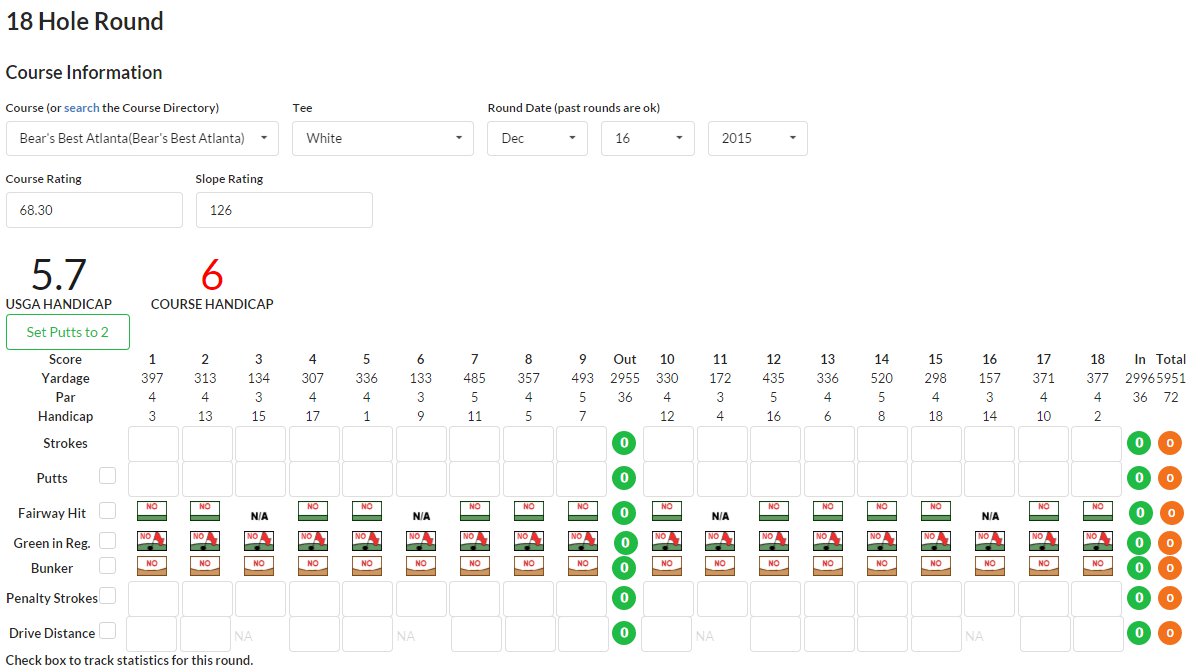Enable the Putts tracking checkbox
This screenshot has height=672, width=1200.
107,477
